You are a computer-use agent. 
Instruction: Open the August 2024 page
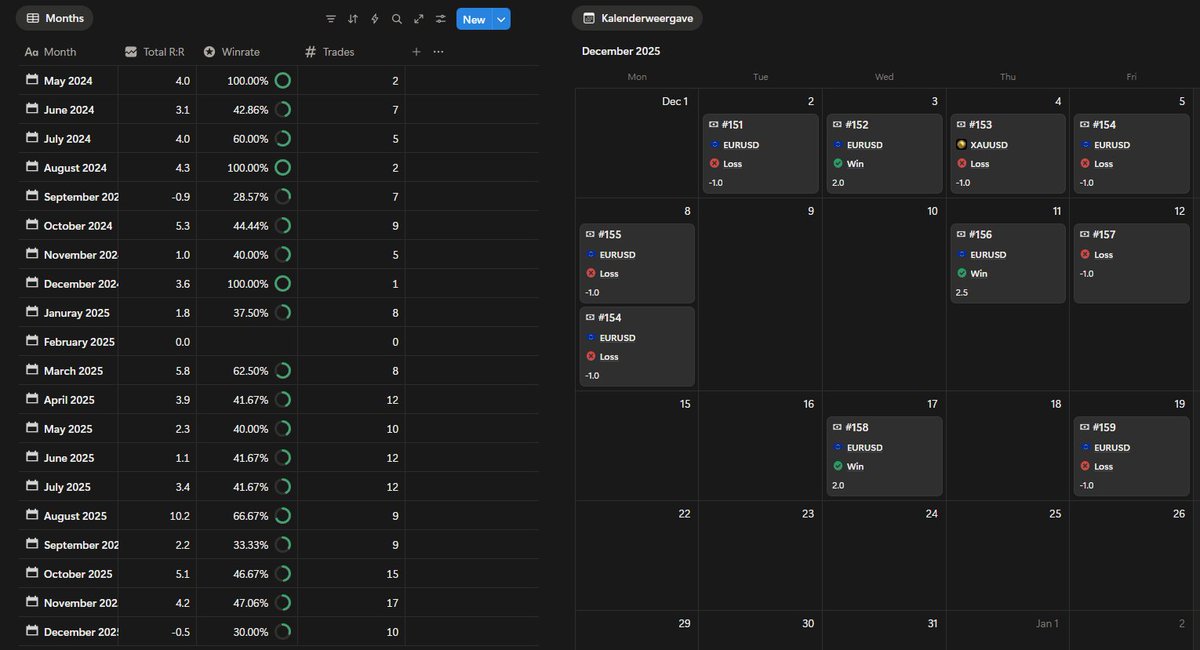click(x=75, y=168)
